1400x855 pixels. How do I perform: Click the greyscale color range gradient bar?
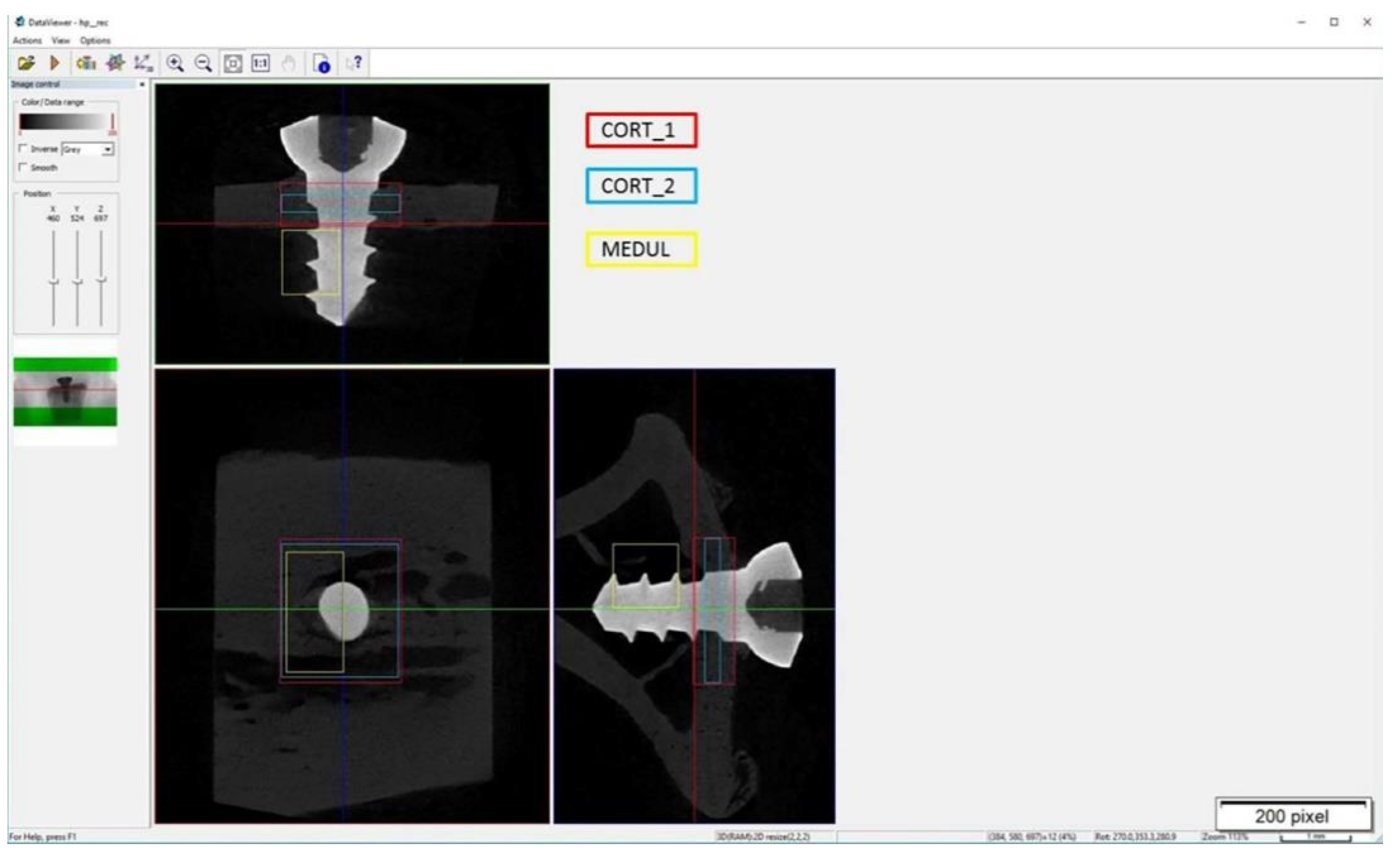click(x=63, y=122)
